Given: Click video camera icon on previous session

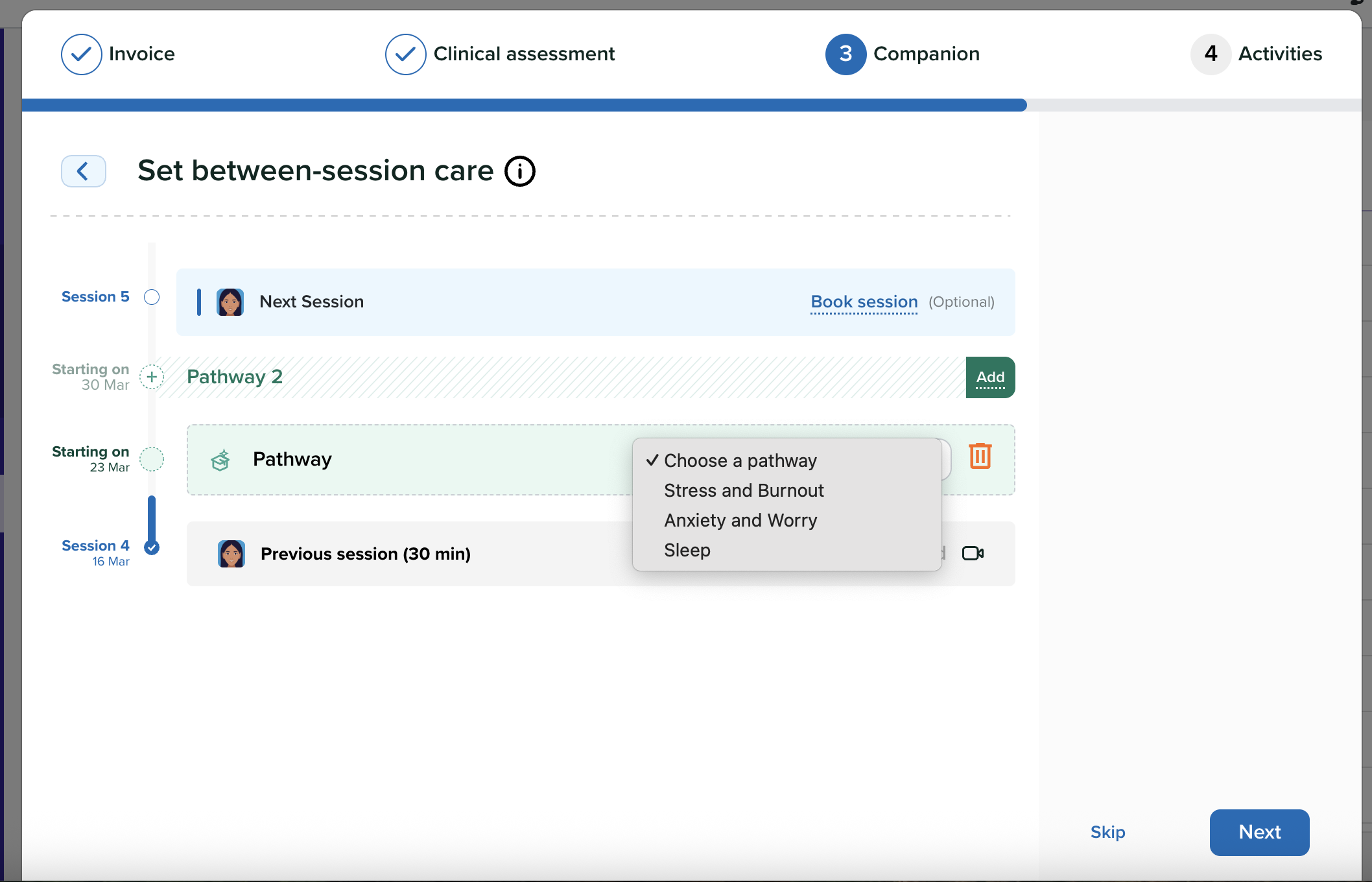Looking at the screenshot, I should [973, 553].
